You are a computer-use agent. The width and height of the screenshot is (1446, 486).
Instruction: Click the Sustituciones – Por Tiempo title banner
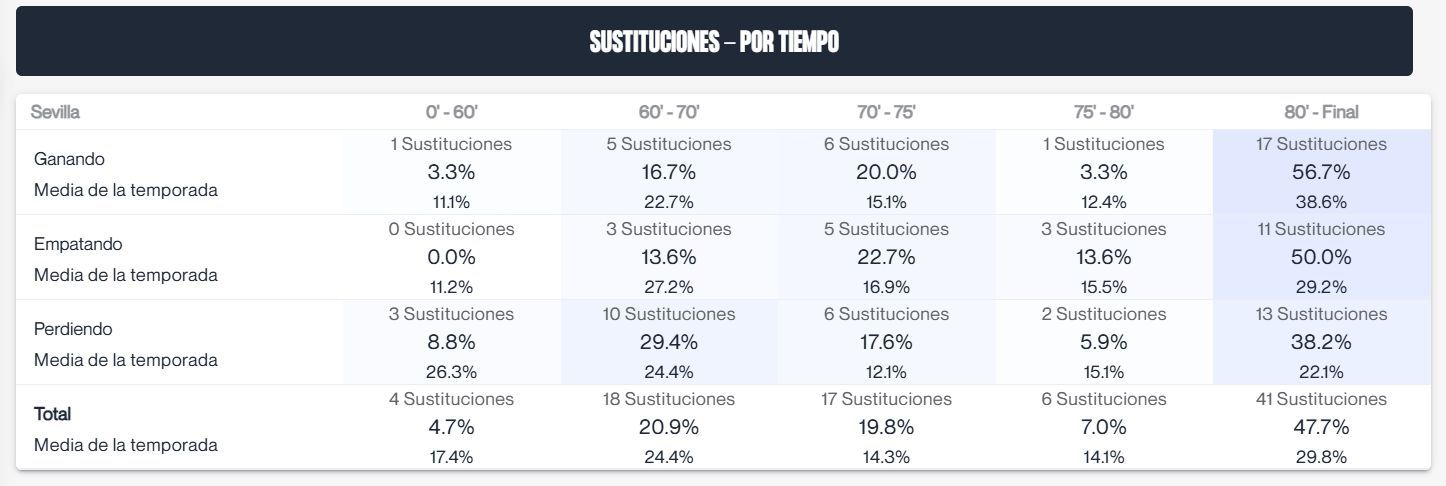[x=714, y=42]
